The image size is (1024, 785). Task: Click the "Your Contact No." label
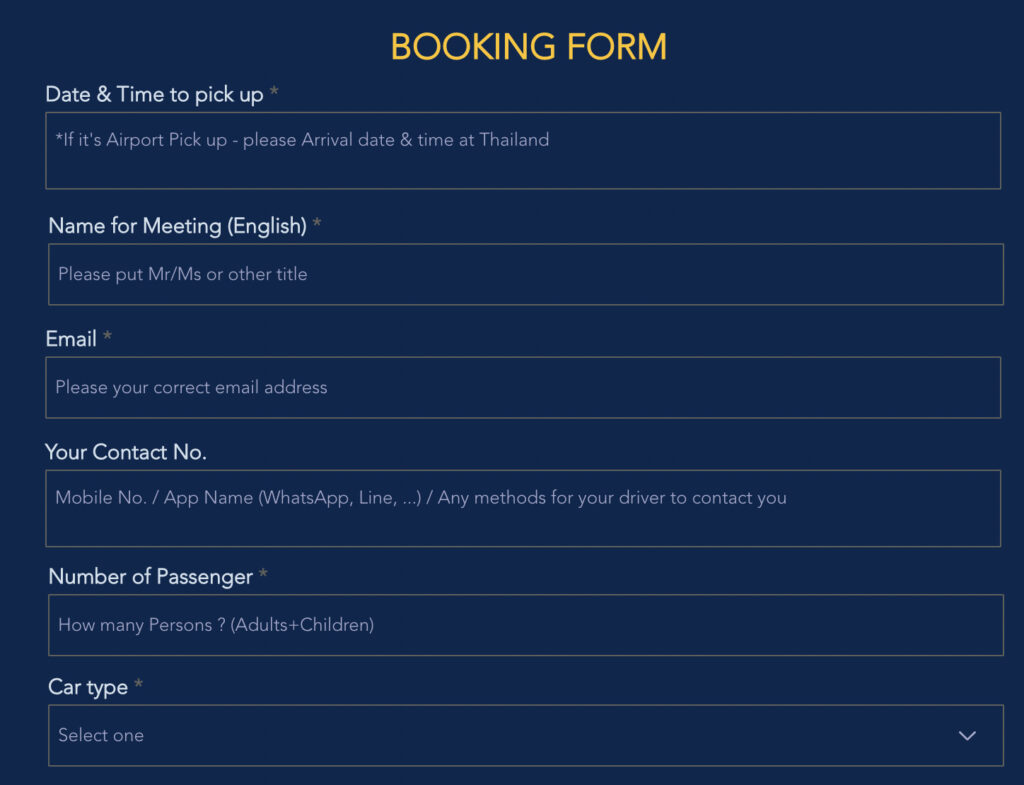click(x=126, y=452)
